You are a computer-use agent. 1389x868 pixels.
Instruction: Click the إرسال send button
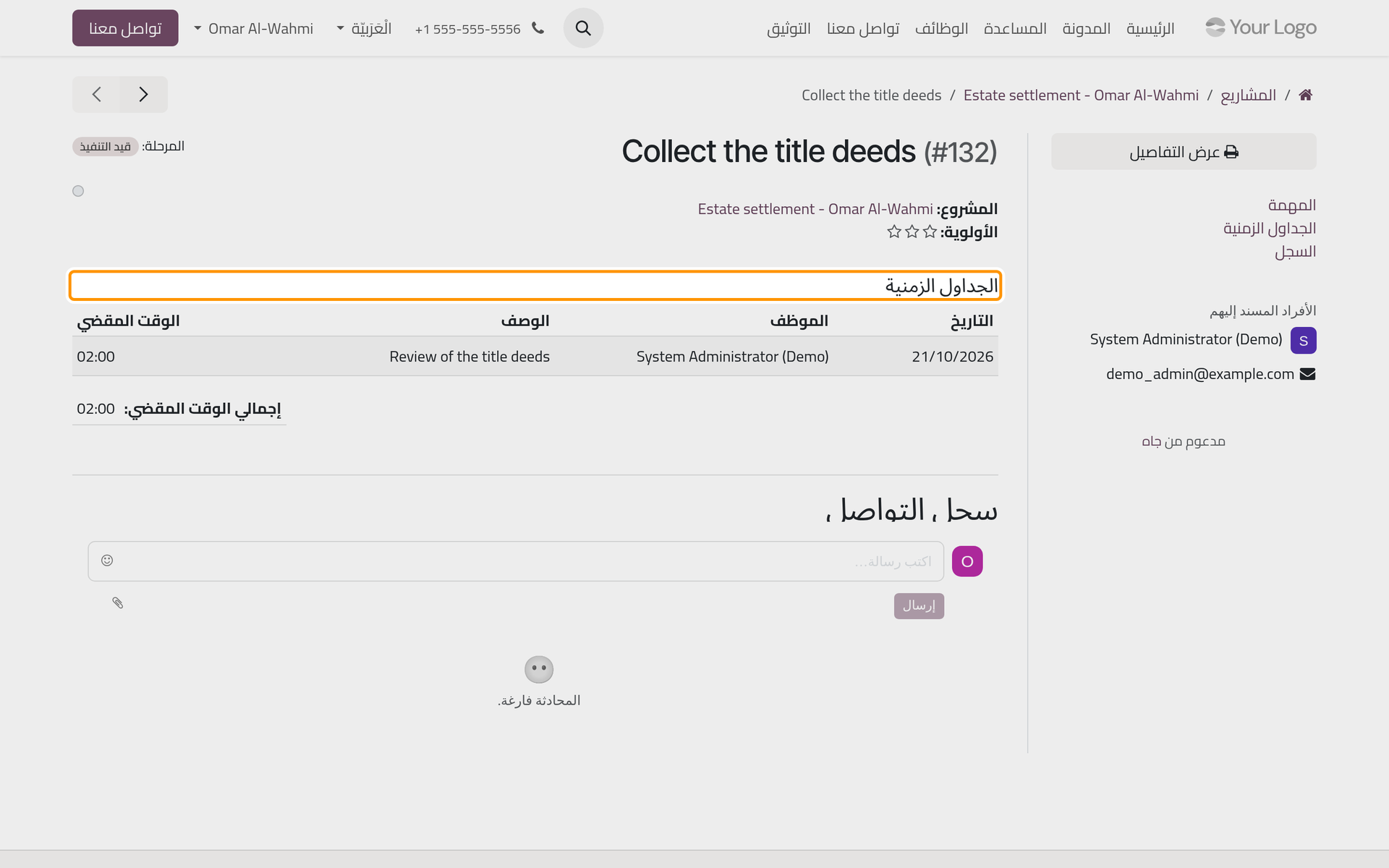(919, 606)
